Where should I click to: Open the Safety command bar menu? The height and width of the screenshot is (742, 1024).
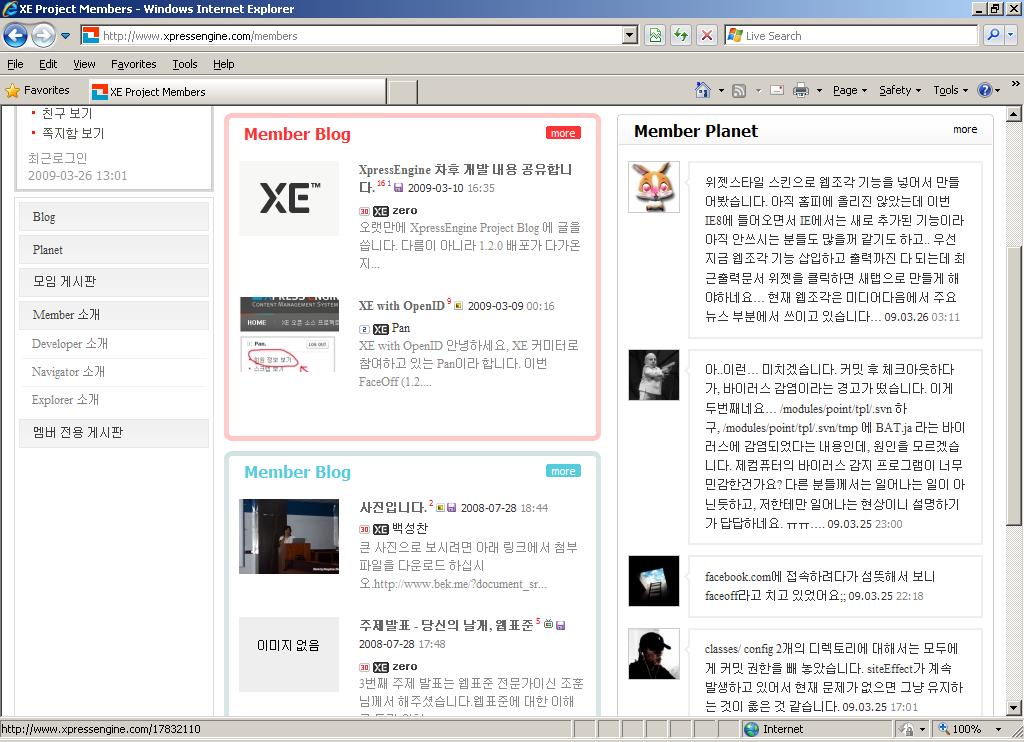(900, 90)
